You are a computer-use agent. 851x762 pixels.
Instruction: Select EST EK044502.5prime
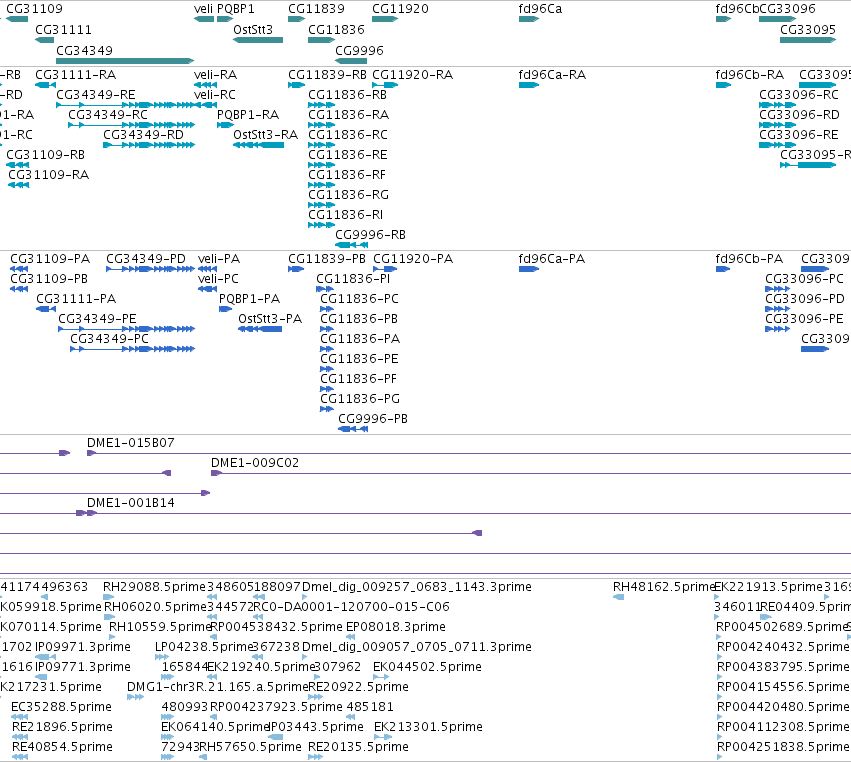427,666
